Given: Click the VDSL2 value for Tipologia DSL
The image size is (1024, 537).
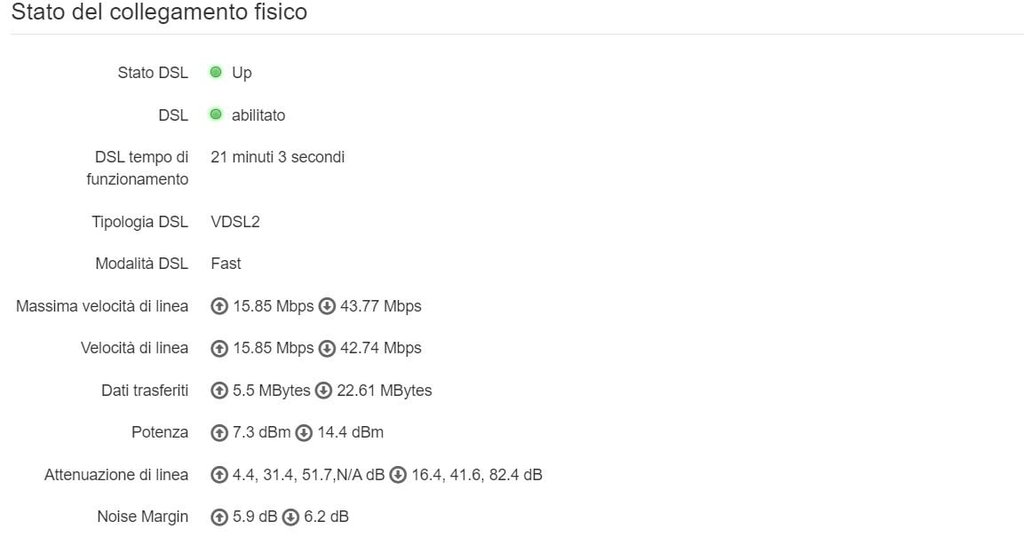Looking at the screenshot, I should click(x=235, y=221).
